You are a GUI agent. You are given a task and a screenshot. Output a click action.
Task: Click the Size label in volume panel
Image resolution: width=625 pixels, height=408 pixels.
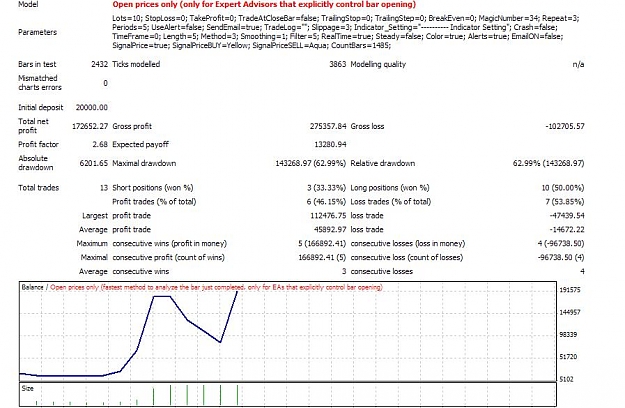[28, 388]
